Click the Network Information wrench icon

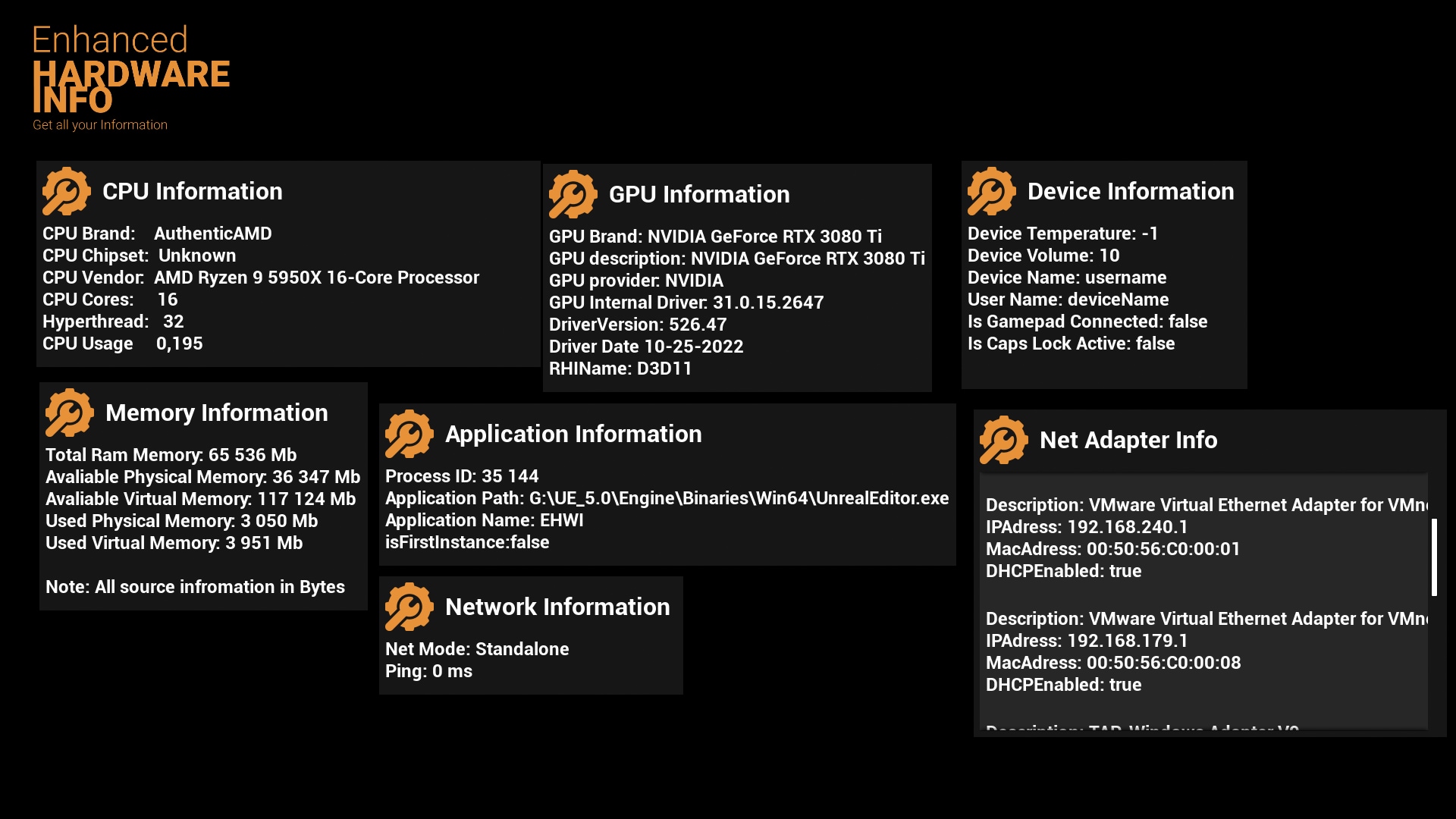pyautogui.click(x=409, y=607)
